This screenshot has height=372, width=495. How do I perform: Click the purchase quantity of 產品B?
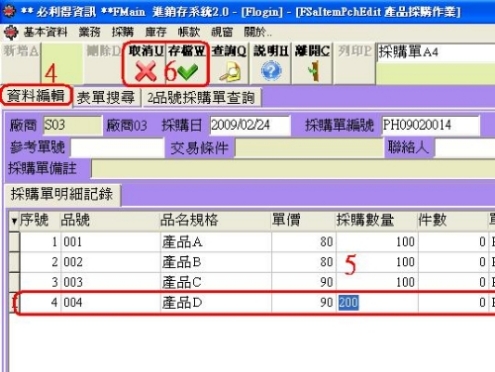(x=377, y=262)
